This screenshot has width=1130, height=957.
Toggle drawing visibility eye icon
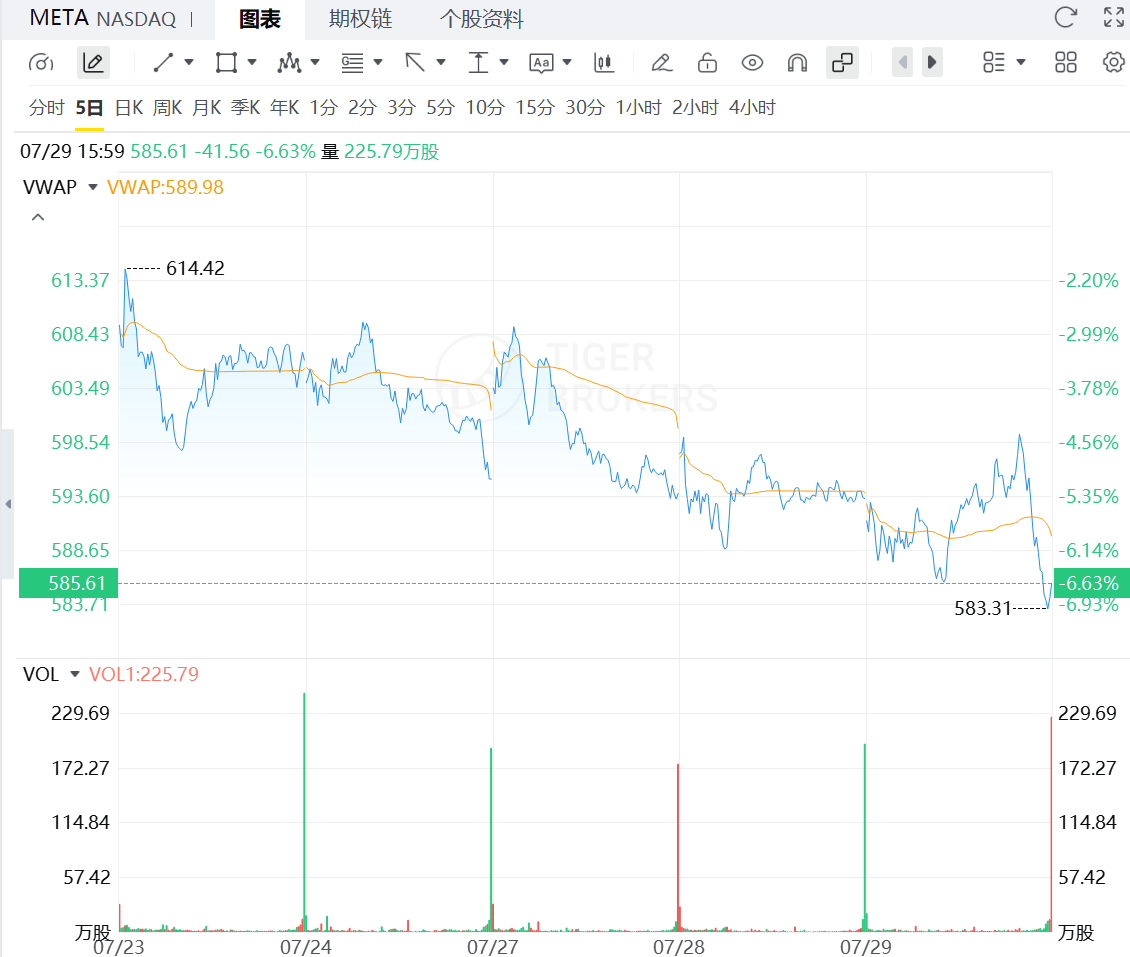point(752,63)
